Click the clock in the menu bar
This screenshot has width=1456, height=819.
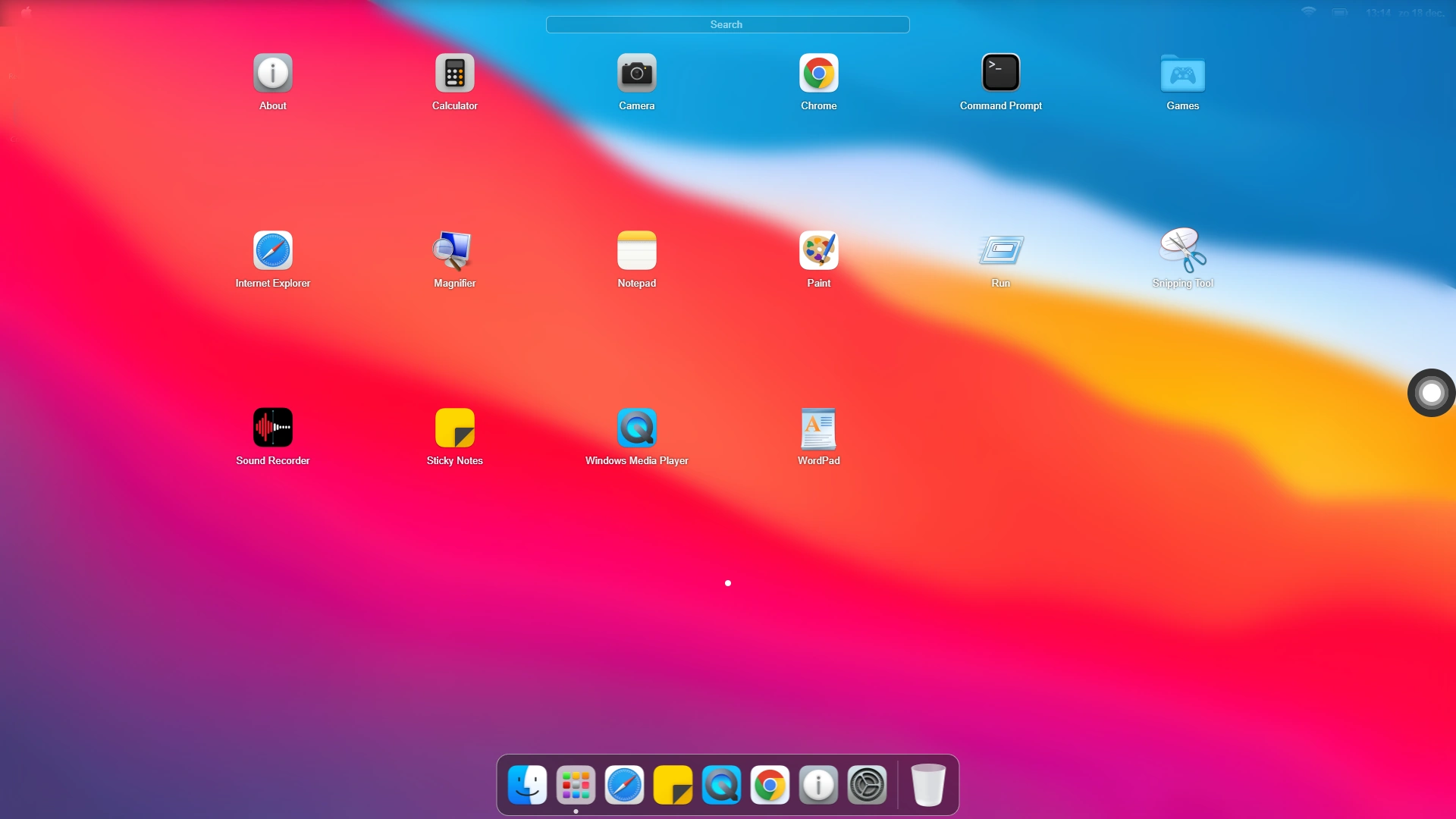1403,12
